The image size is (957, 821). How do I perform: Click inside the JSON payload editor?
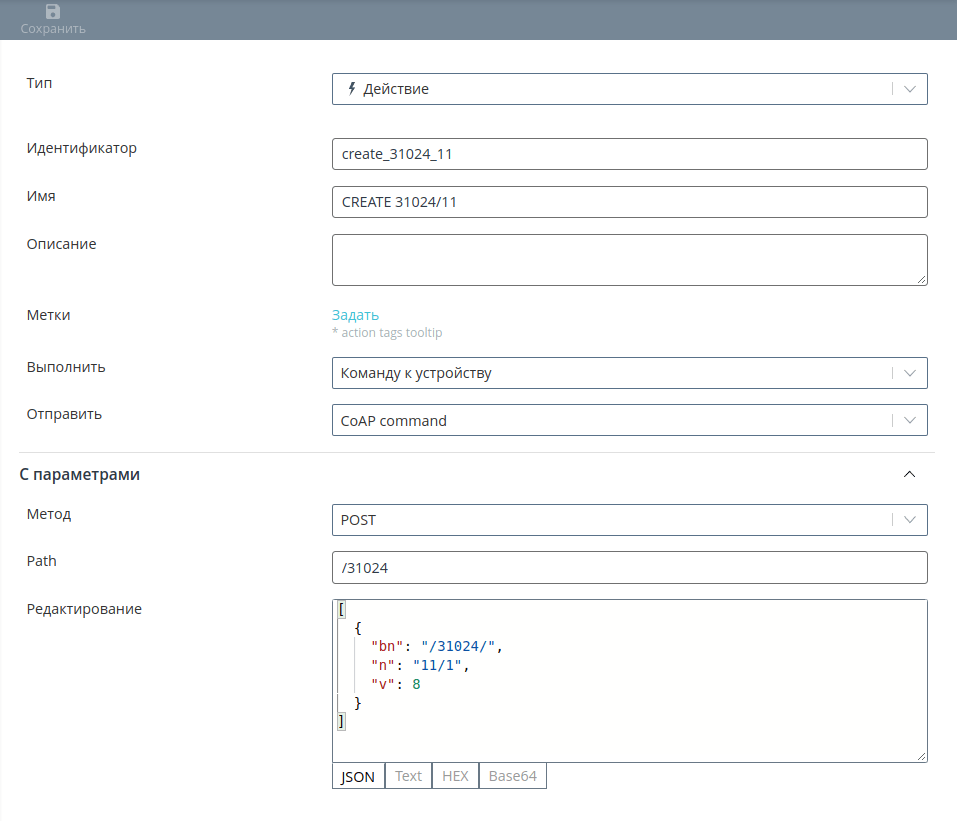[629, 681]
